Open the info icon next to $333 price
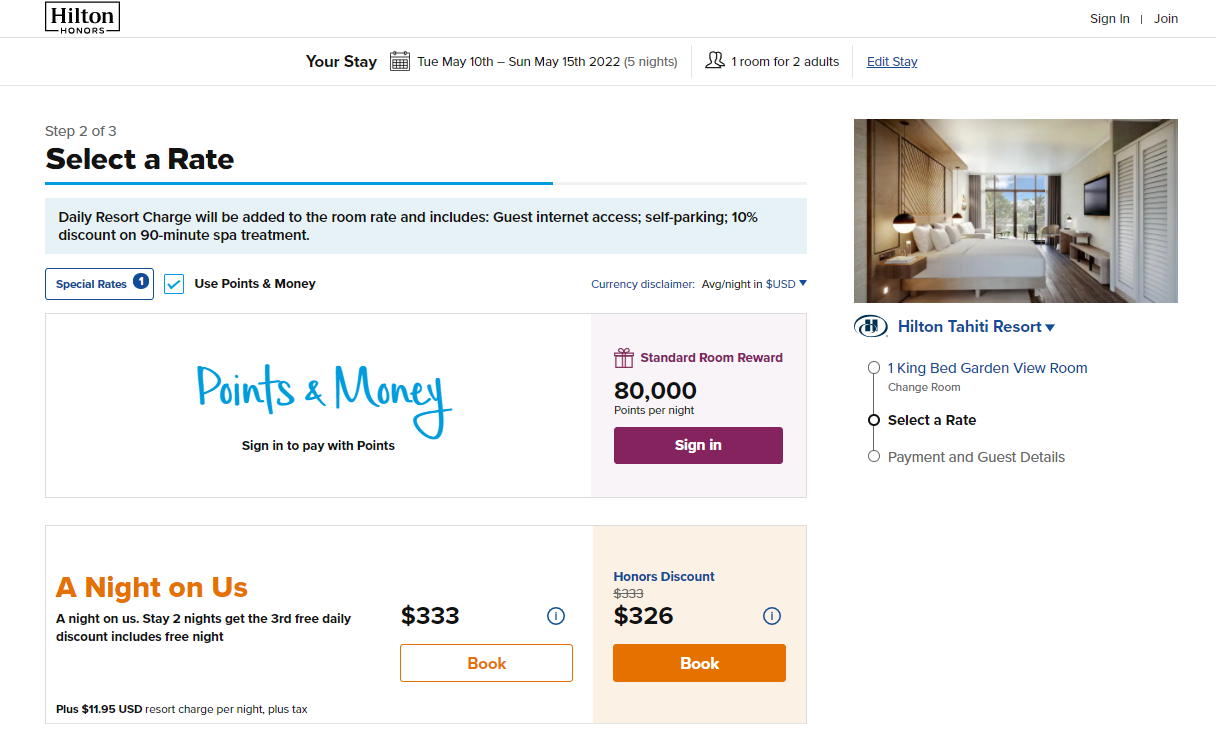Screen dimensions: 1216x738 click(x=556, y=616)
